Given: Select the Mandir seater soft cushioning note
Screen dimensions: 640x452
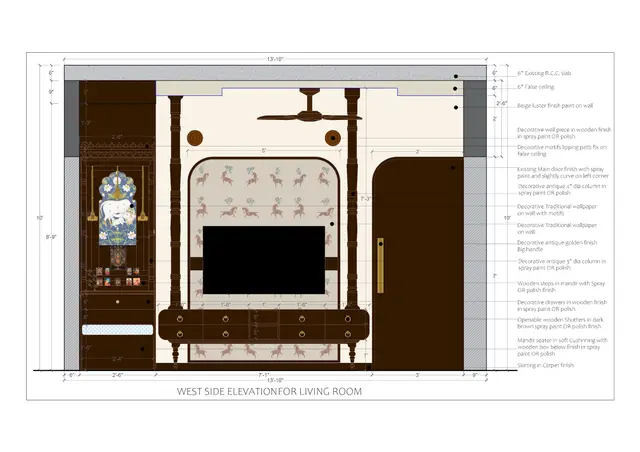Looking at the screenshot, I should [562, 347].
